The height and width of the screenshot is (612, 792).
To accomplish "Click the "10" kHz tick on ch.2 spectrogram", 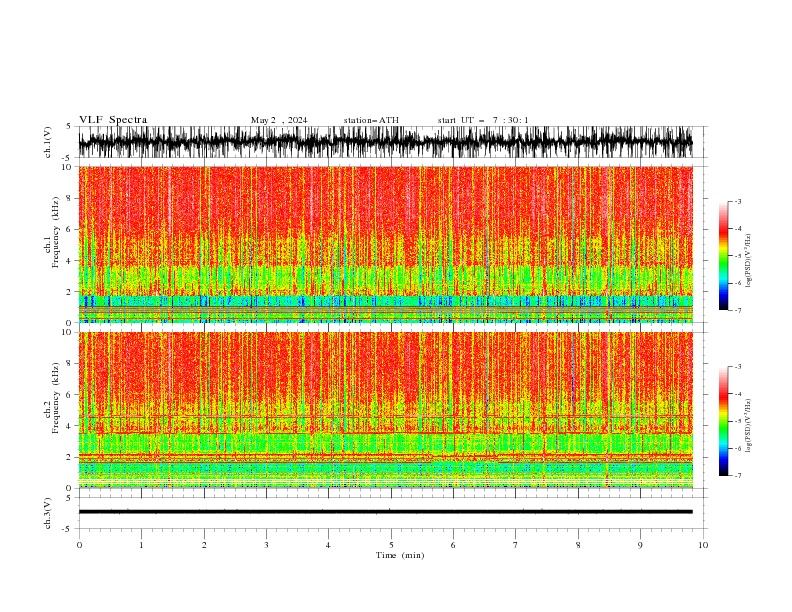I will (x=67, y=332).
